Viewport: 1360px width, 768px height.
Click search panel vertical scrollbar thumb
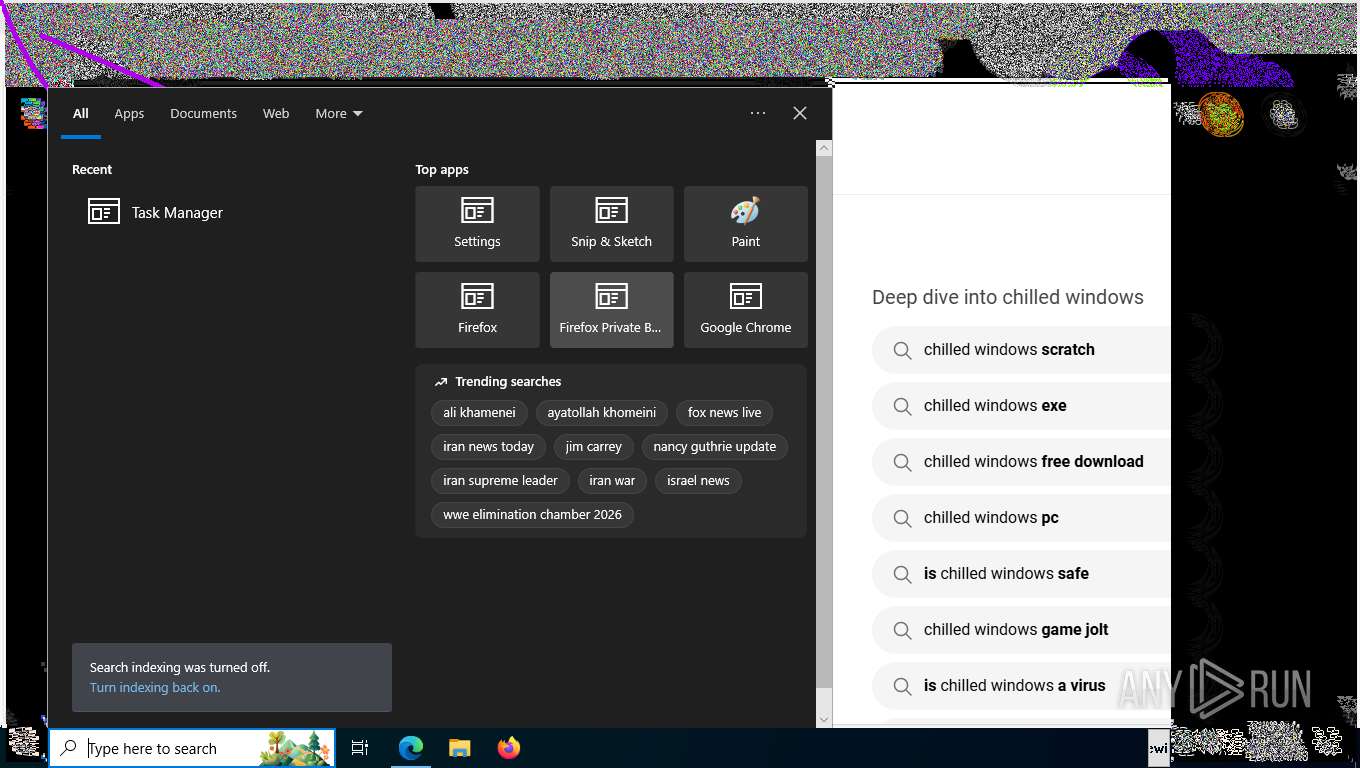point(824,422)
